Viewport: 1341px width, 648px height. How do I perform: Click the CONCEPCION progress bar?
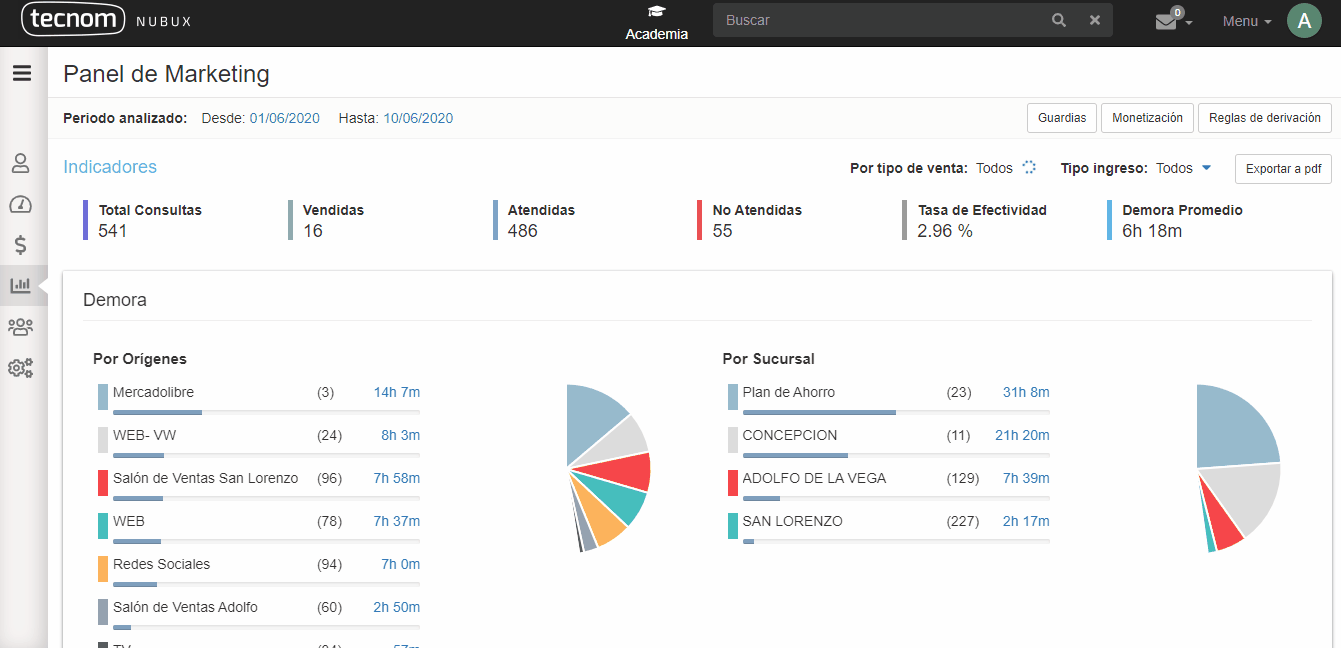[896, 455]
